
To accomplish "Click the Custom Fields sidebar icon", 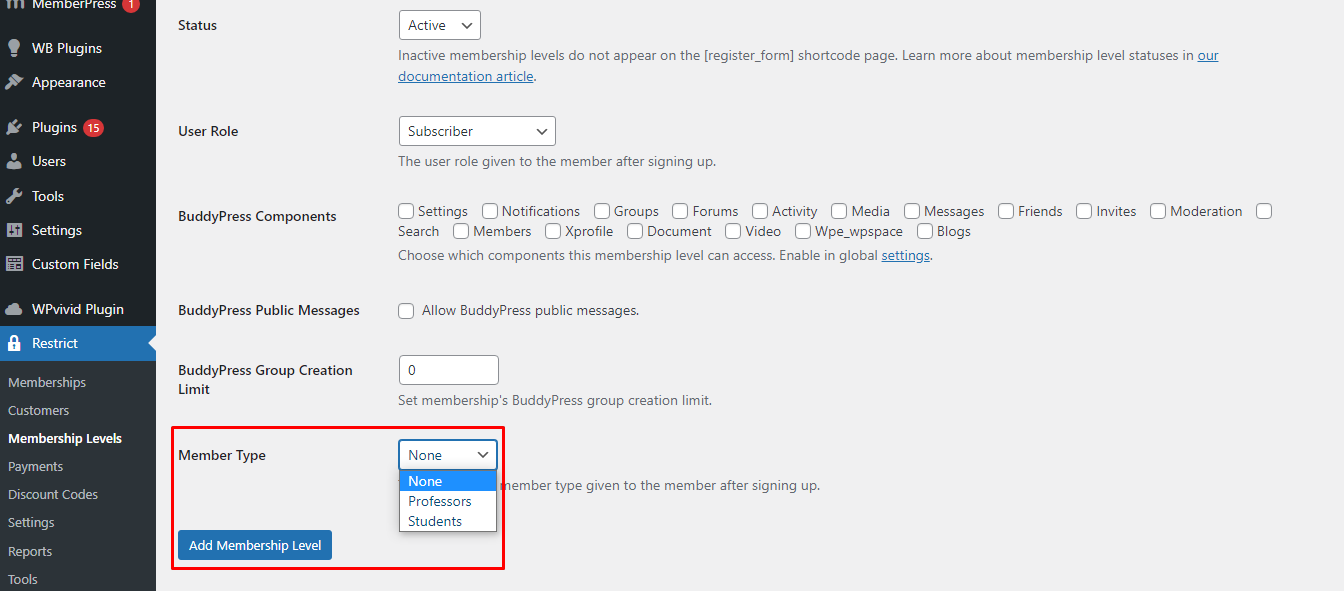I will 18,264.
